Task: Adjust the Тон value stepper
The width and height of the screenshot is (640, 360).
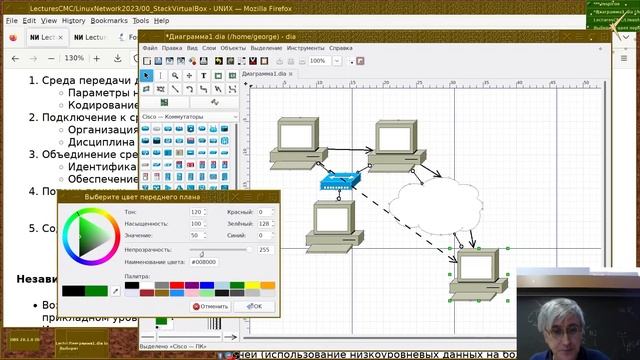Action: (205, 212)
